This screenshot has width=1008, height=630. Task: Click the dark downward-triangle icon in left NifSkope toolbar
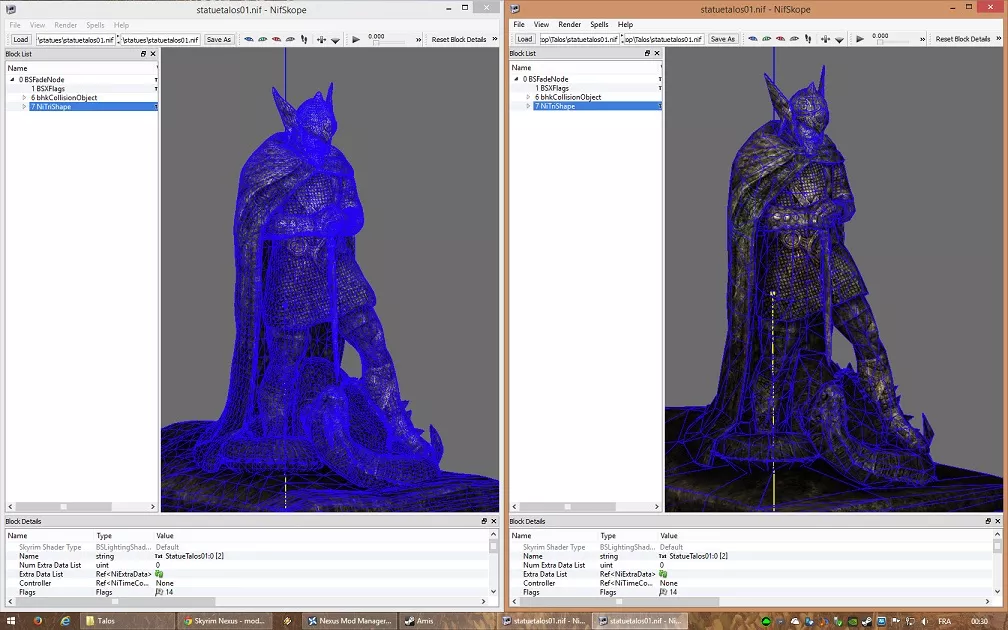pyautogui.click(x=335, y=40)
